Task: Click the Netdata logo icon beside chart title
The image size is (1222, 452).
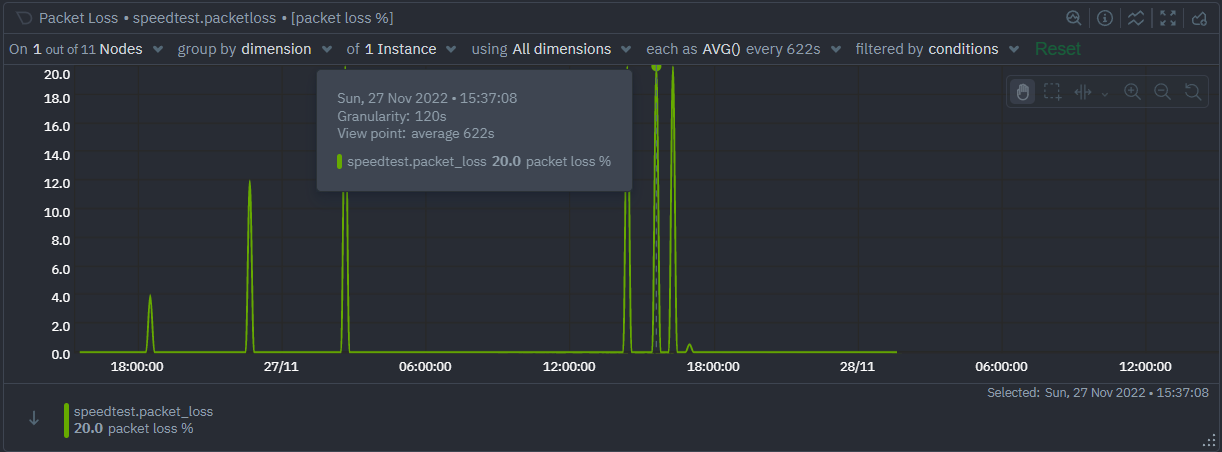Action: click(24, 18)
